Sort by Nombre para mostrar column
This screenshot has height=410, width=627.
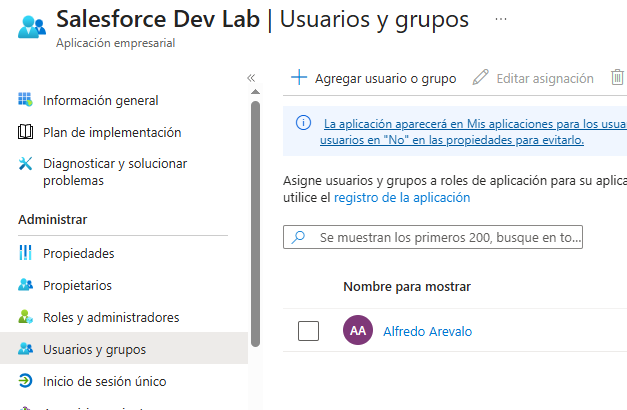click(407, 286)
